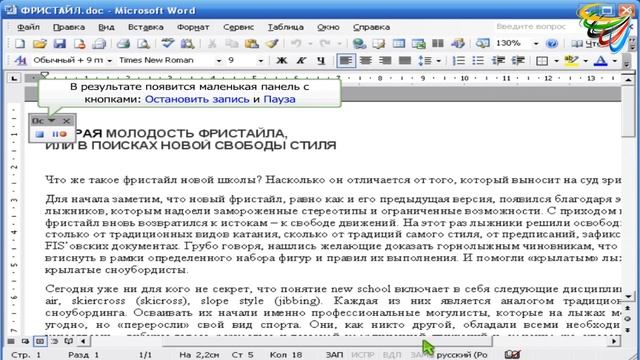Image resolution: width=640 pixels, height=360 pixels.
Task: Apply blue font color 'A' button
Action: point(600,61)
